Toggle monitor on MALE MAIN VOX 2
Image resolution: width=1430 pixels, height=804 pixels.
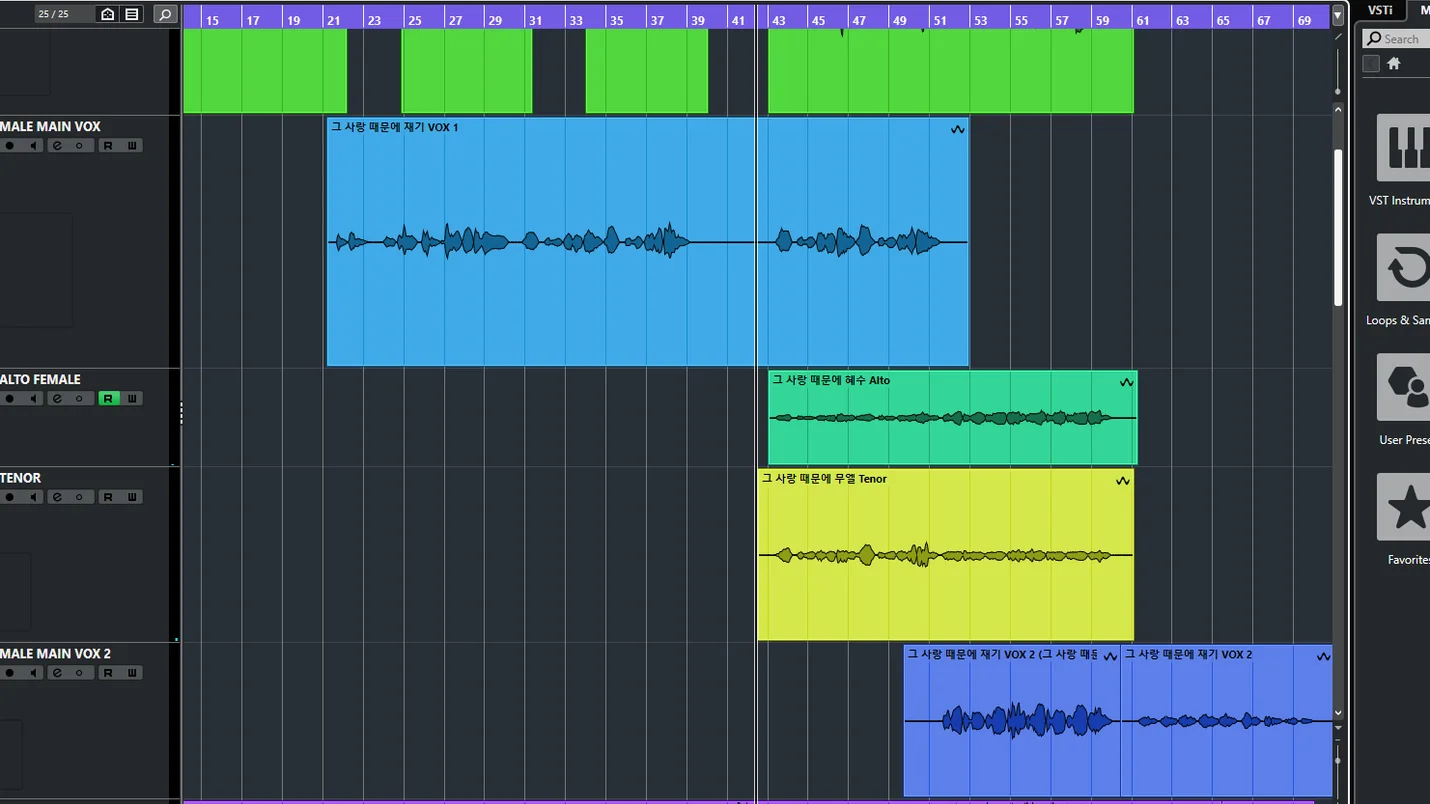pyautogui.click(x=34, y=673)
